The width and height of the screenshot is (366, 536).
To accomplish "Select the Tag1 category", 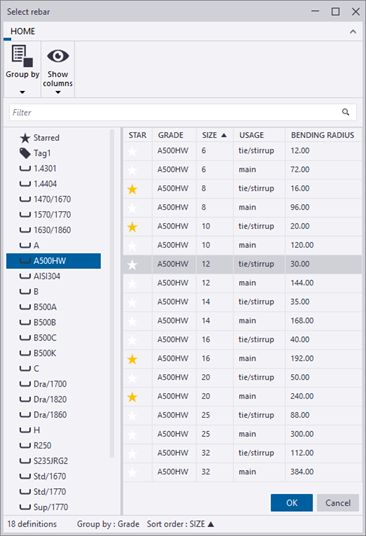I will point(36,153).
